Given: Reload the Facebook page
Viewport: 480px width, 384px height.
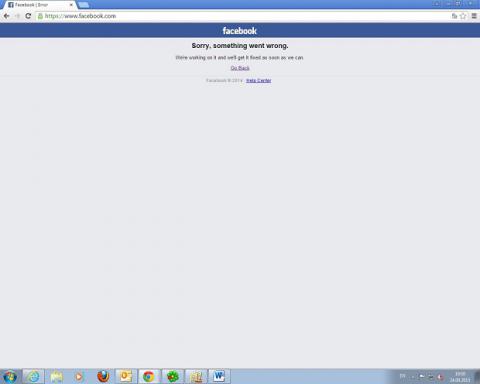Looking at the screenshot, I should [x=28, y=16].
